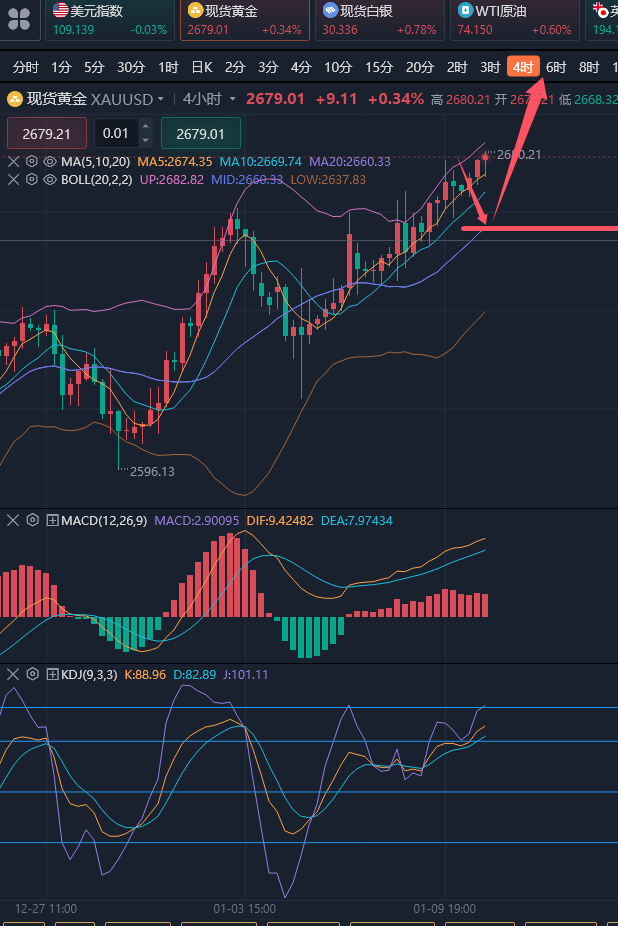Hide the BOLL indicator using eye icon

(x=49, y=179)
